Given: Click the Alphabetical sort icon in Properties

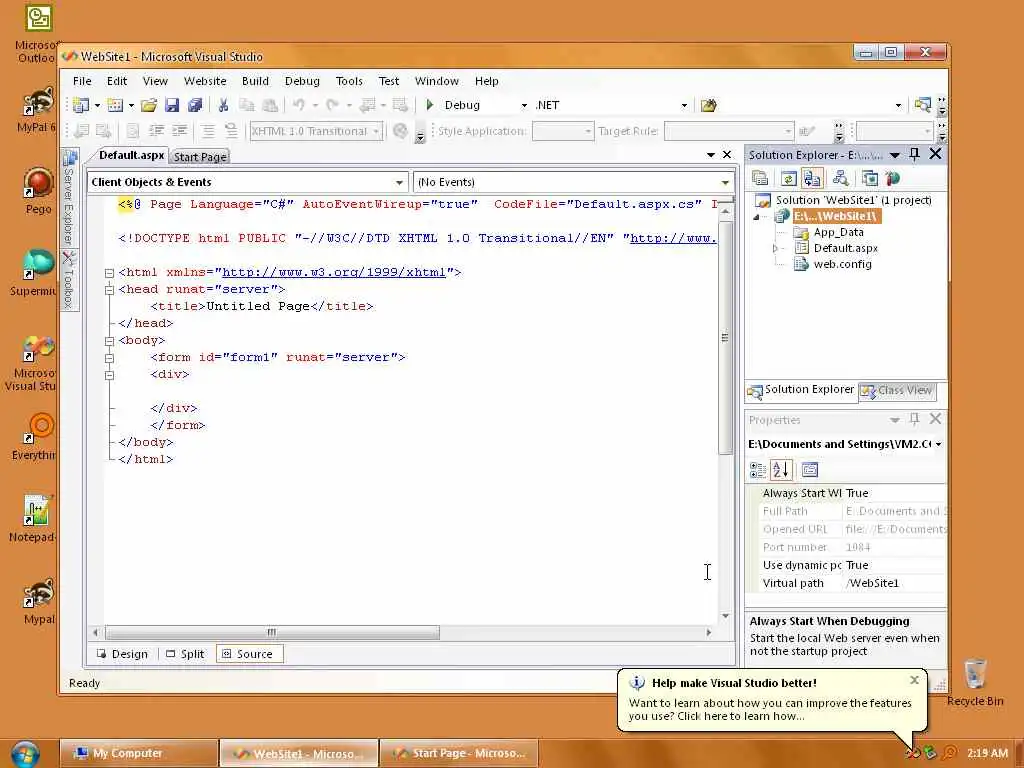Looking at the screenshot, I should tap(781, 470).
